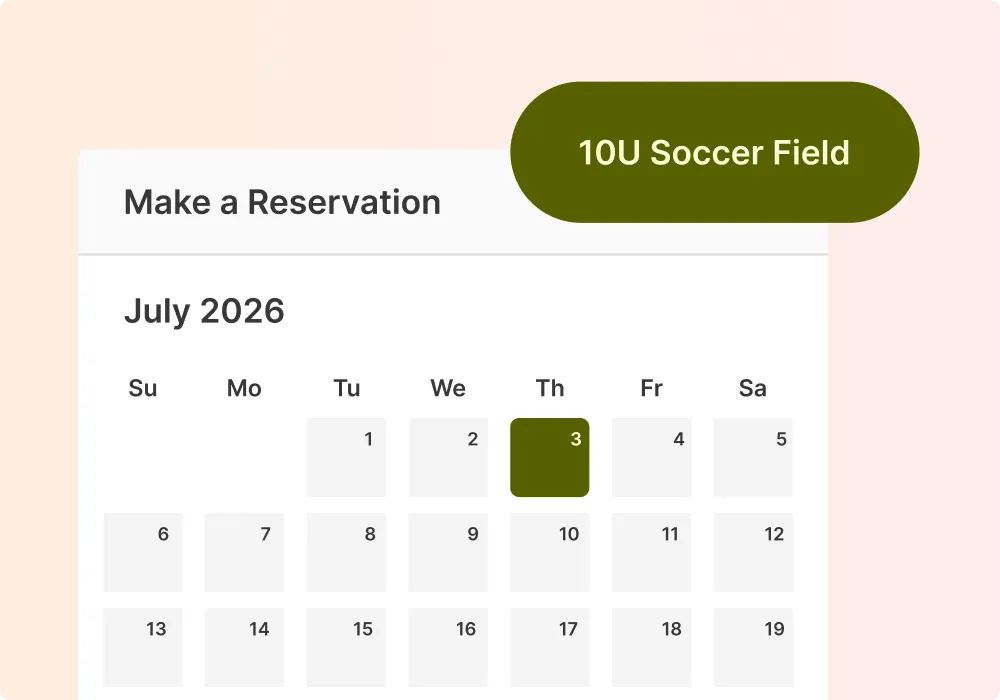
Task: Select July 14 date cell
Action: [245, 647]
